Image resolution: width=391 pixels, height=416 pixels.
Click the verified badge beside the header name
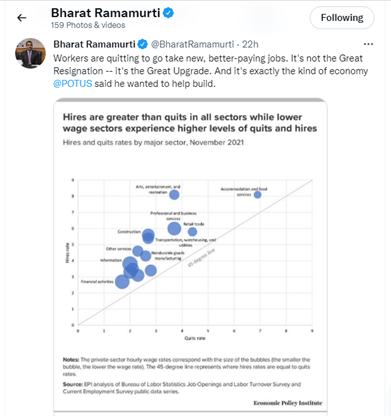click(168, 13)
